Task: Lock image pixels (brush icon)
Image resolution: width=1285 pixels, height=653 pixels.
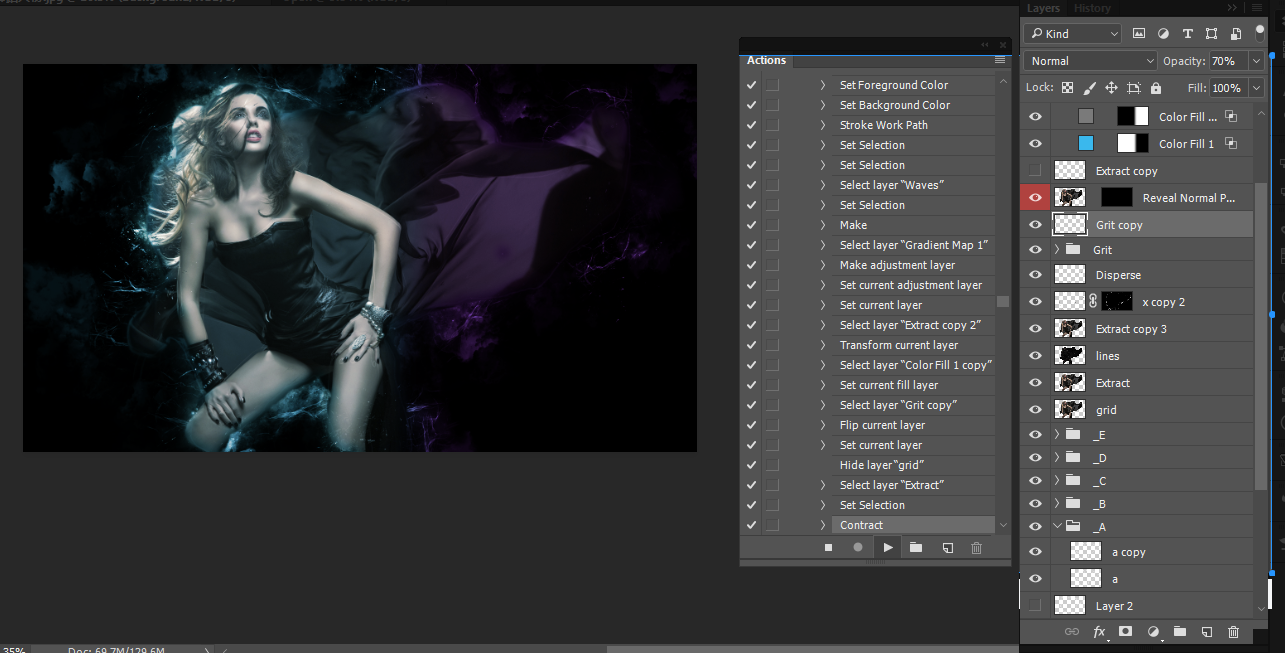Action: 1089,88
